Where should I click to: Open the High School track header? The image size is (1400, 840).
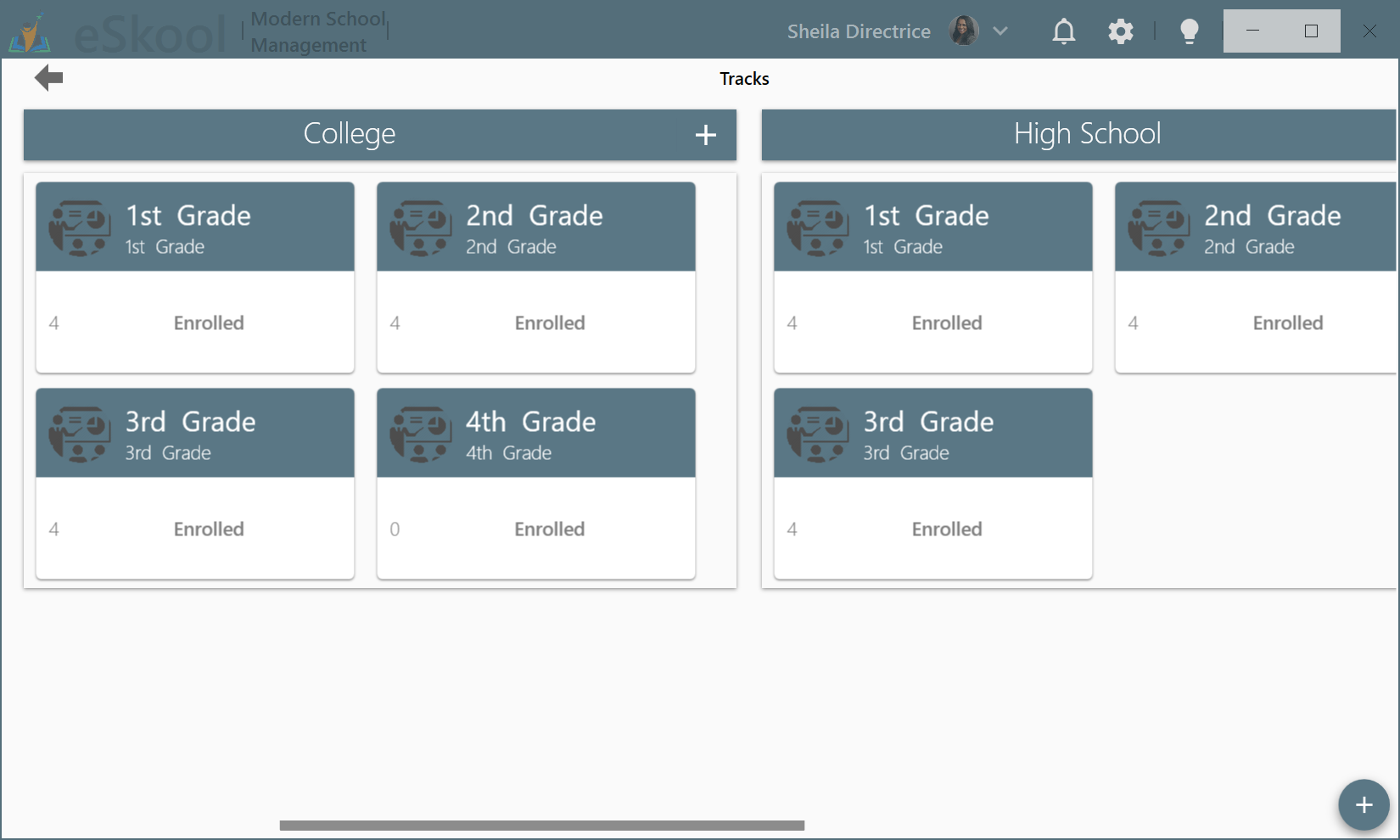1087,133
